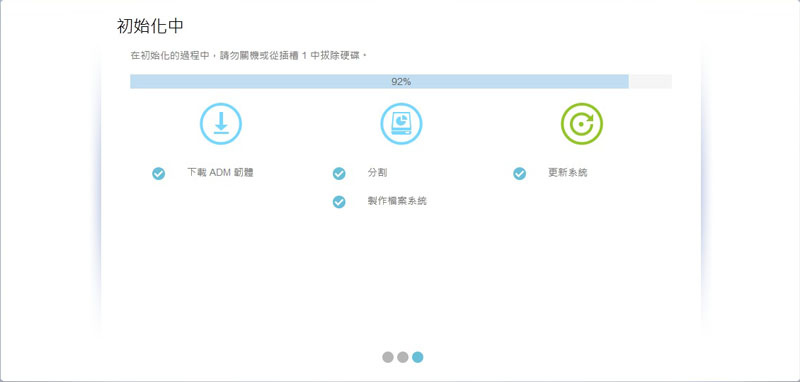Screen dimensions: 800x382
Task: Select the blue active pagination dot
Action: tap(417, 357)
